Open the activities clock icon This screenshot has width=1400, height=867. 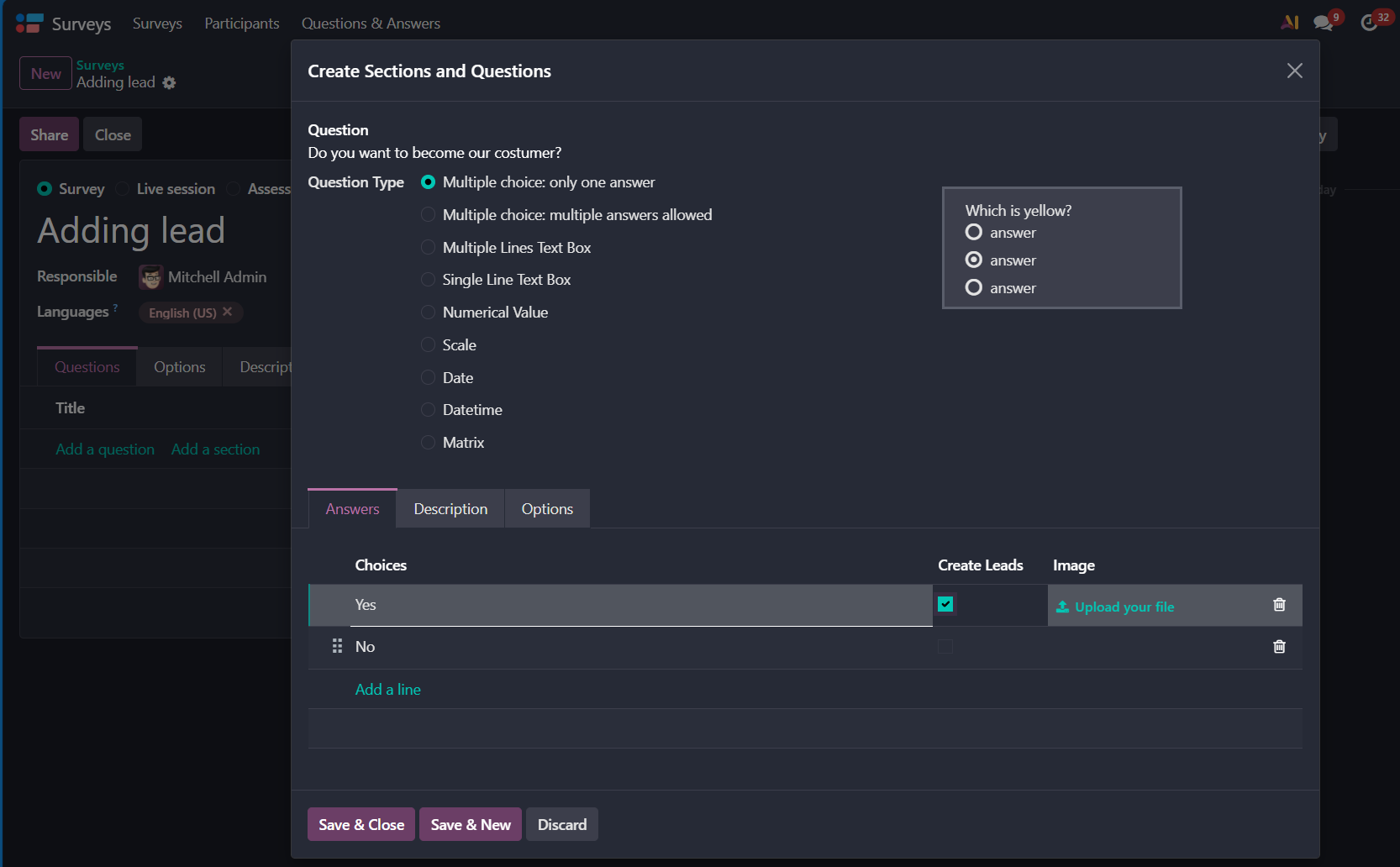(1369, 23)
